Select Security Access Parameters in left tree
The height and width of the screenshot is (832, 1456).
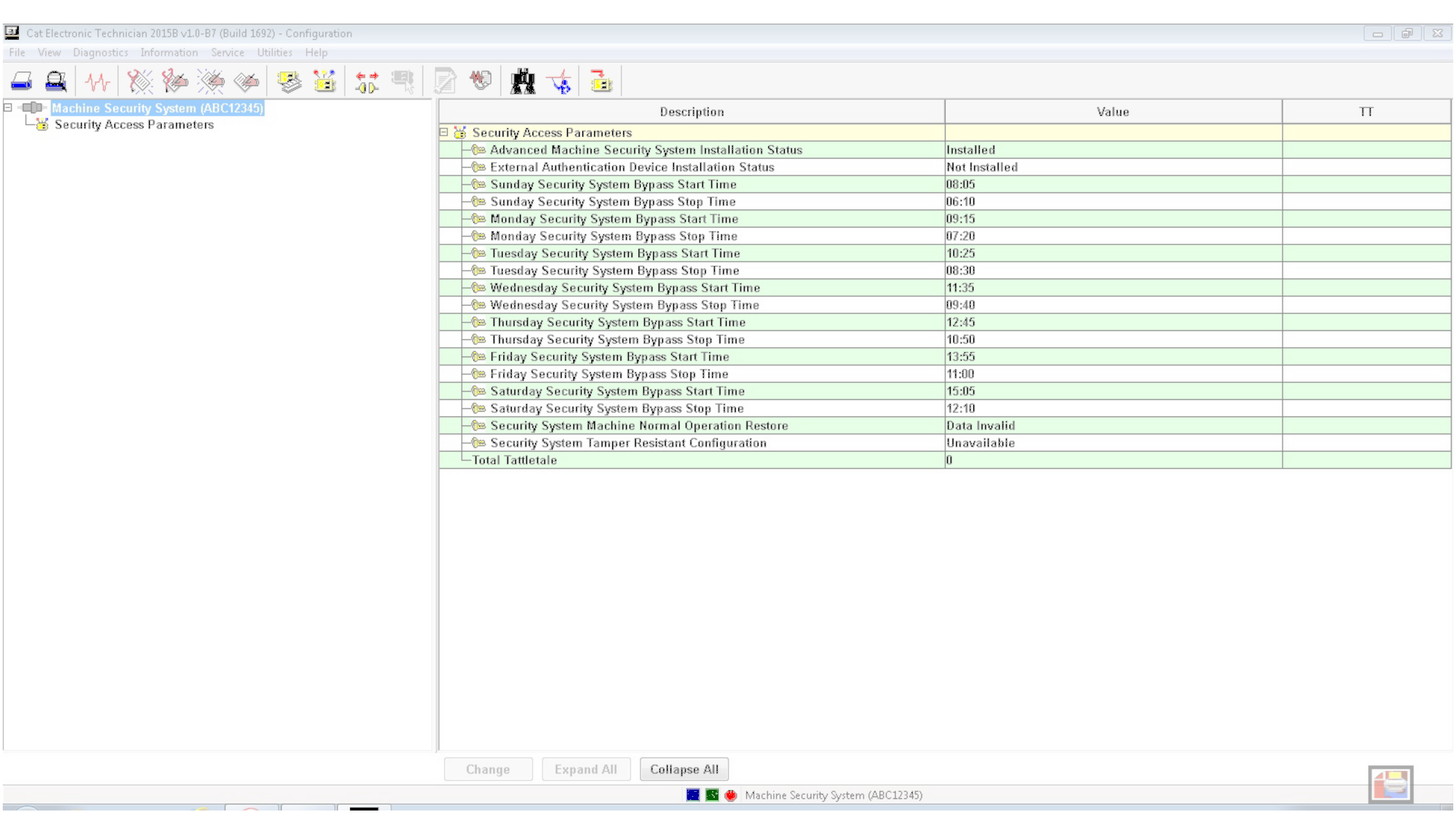135,125
